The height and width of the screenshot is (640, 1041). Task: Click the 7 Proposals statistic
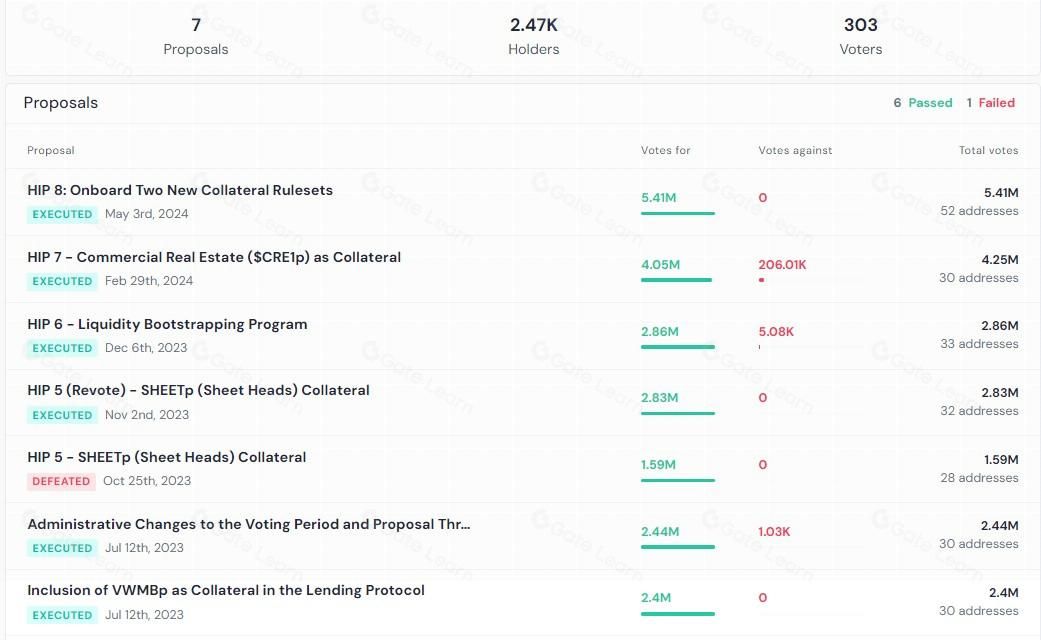pos(196,36)
